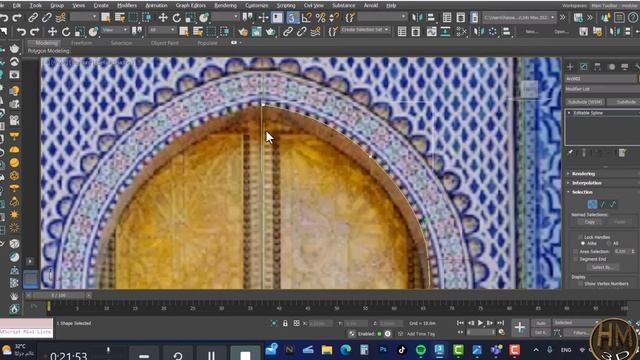
Task: Enable Show Vertex Numbers checkbox
Action: 580,283
